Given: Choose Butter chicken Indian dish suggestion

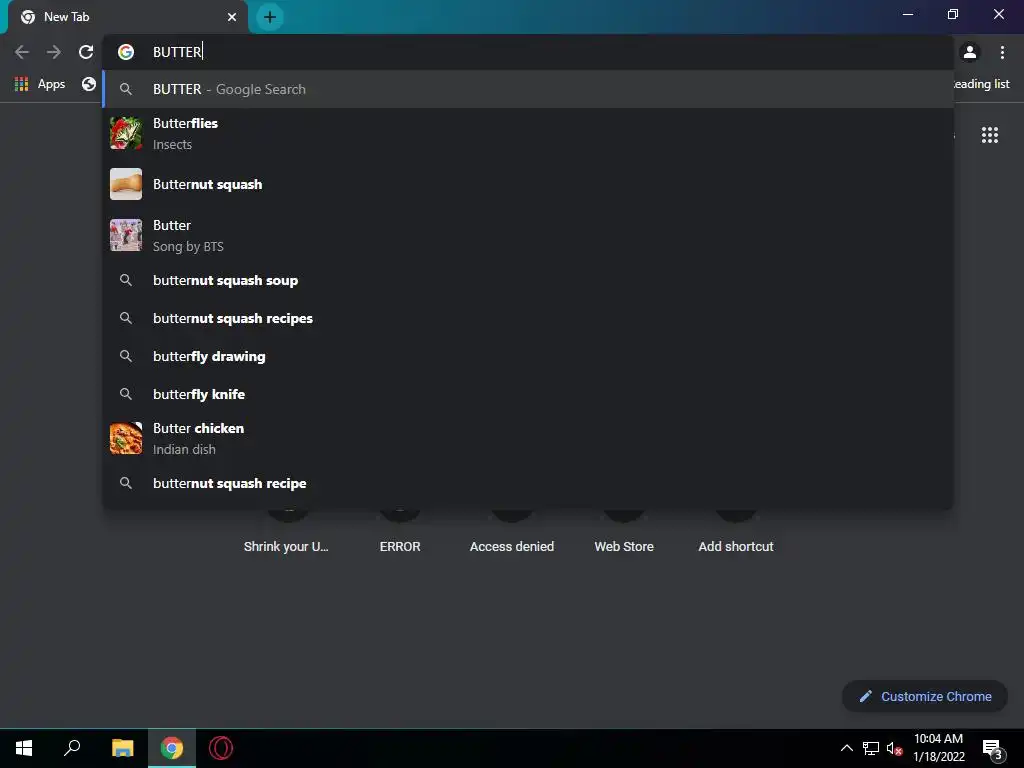Looking at the screenshot, I should point(528,438).
